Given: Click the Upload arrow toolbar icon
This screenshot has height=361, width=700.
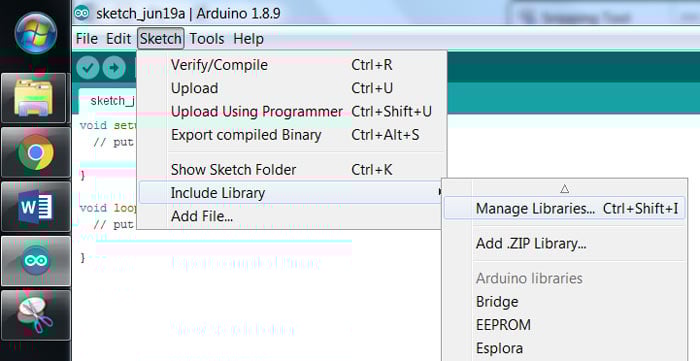Looking at the screenshot, I should point(114,68).
